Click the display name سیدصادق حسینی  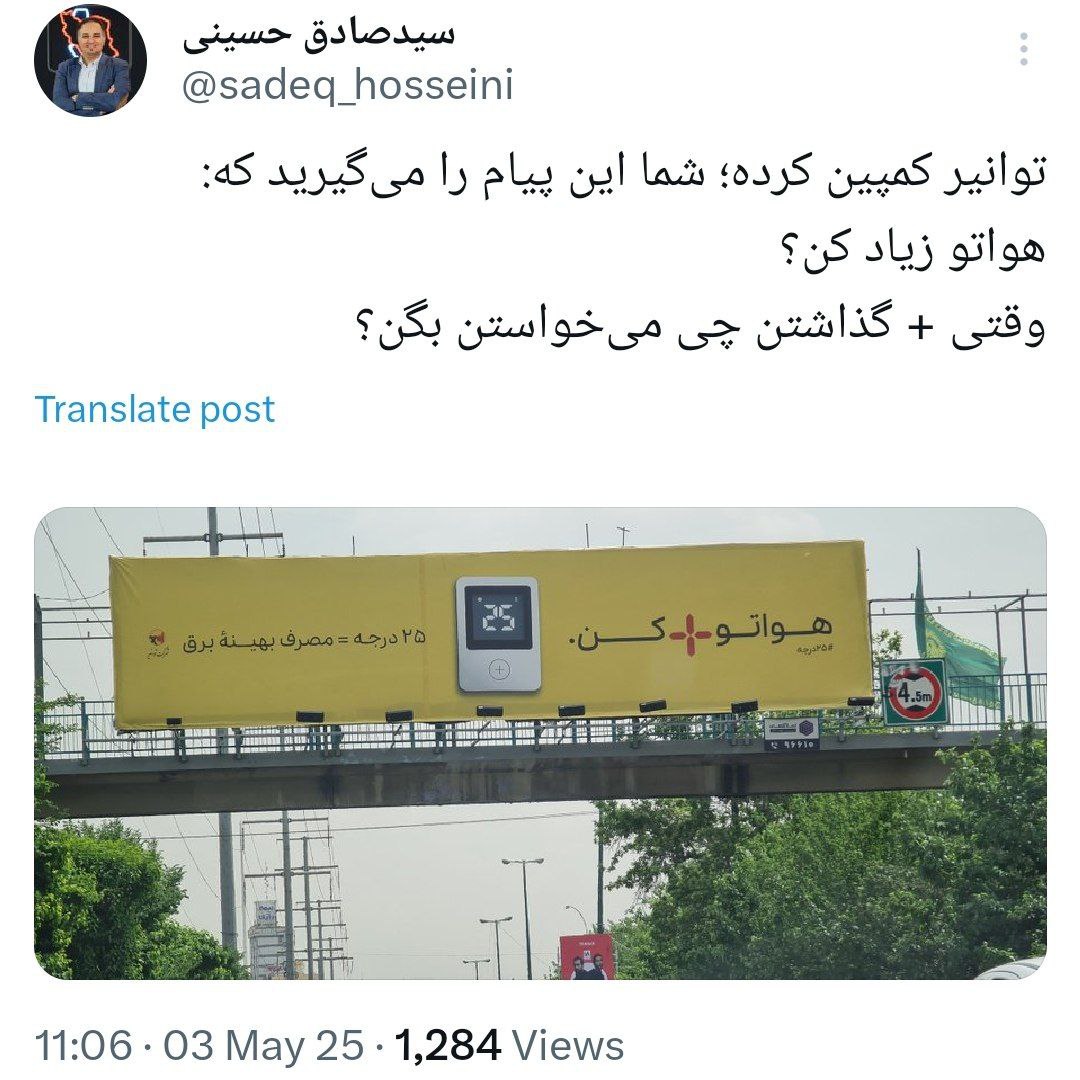tap(319, 36)
